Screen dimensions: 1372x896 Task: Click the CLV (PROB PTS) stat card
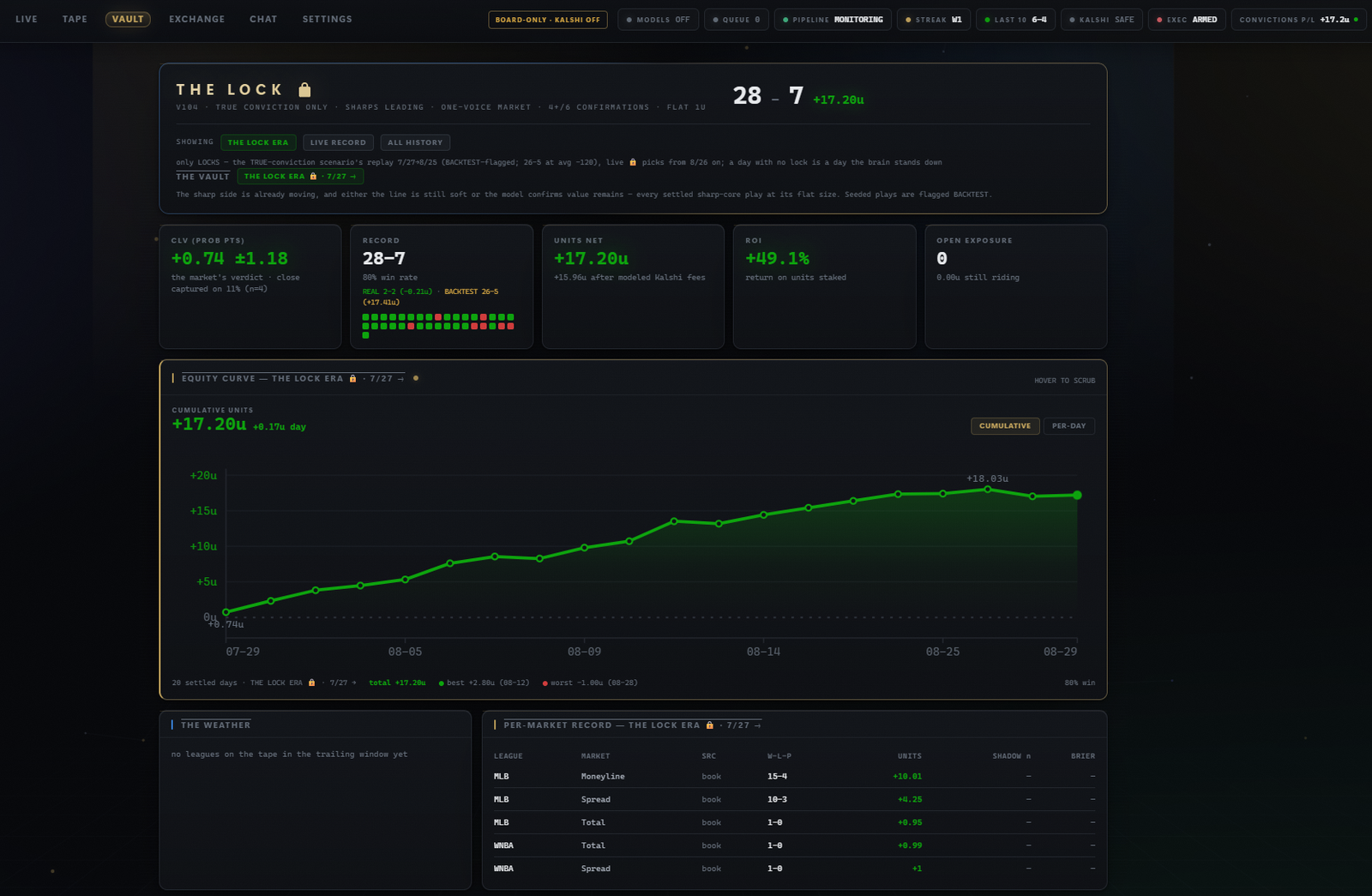pyautogui.click(x=250, y=286)
